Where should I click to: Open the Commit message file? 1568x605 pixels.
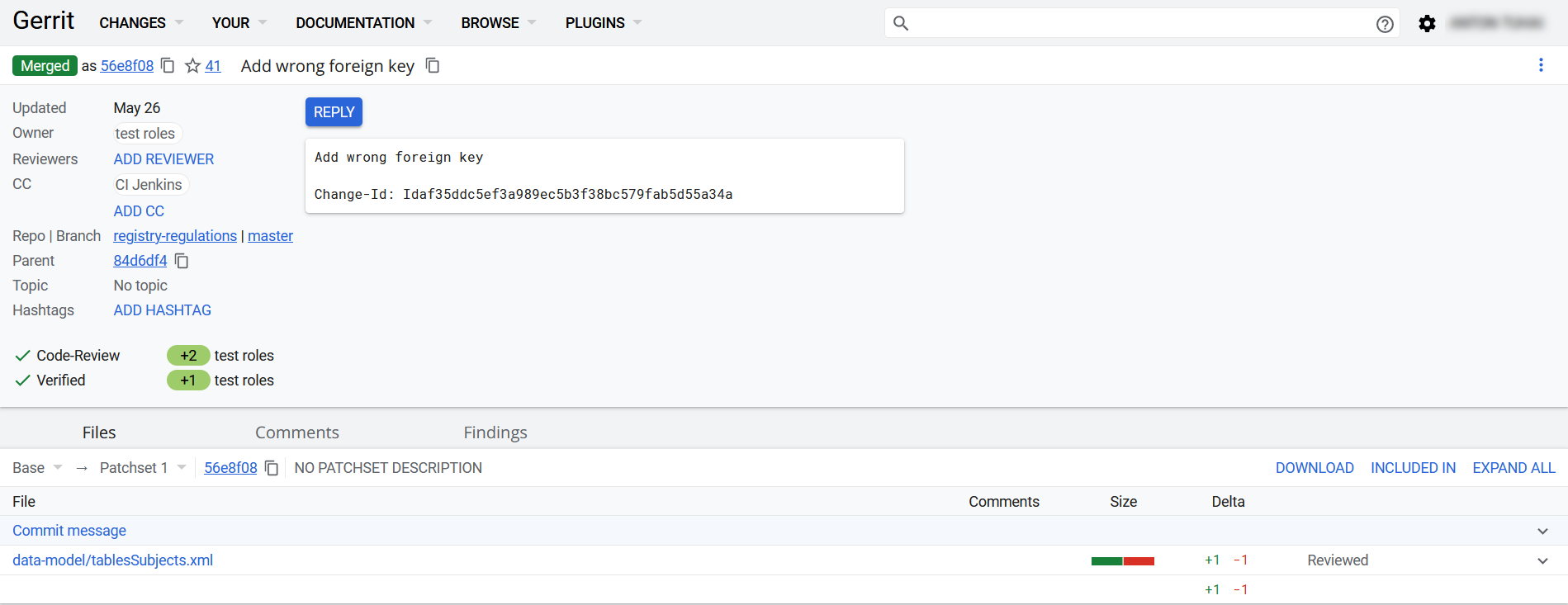[69, 531]
